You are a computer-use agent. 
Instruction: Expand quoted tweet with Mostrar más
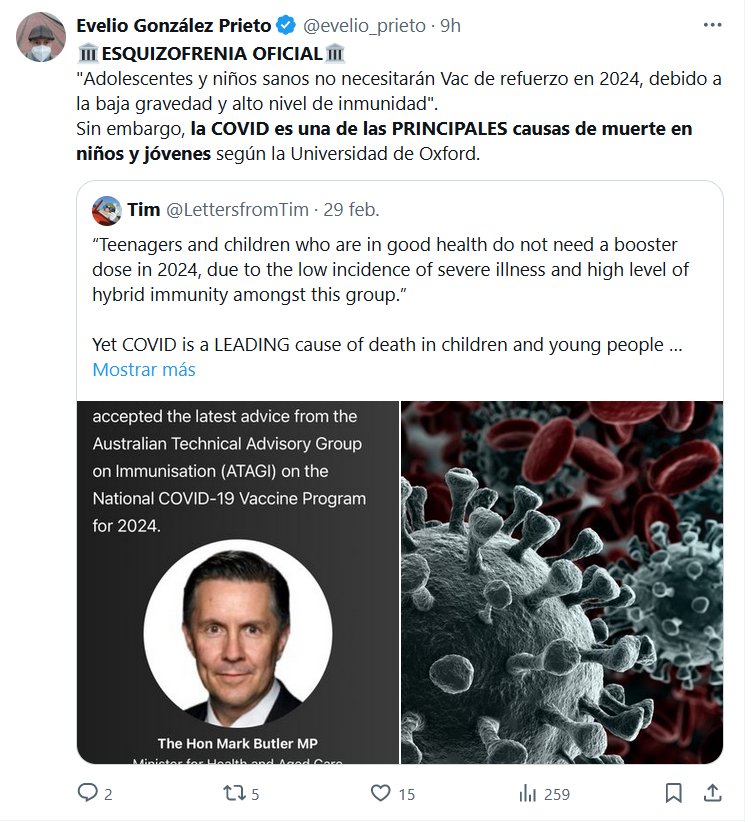tap(144, 369)
